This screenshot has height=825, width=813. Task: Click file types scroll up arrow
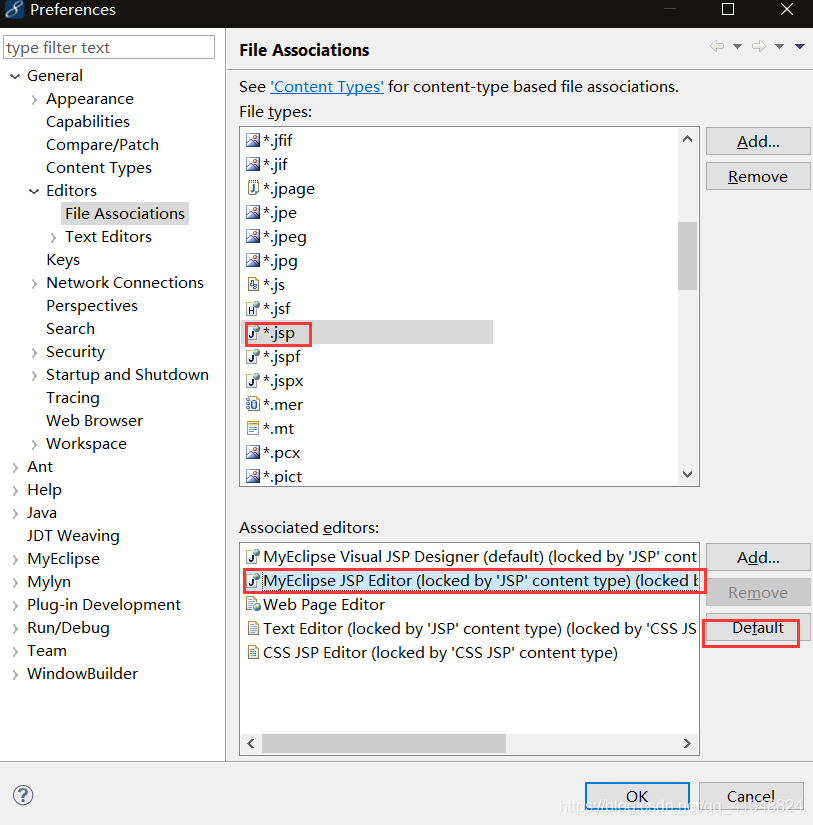pyautogui.click(x=687, y=139)
